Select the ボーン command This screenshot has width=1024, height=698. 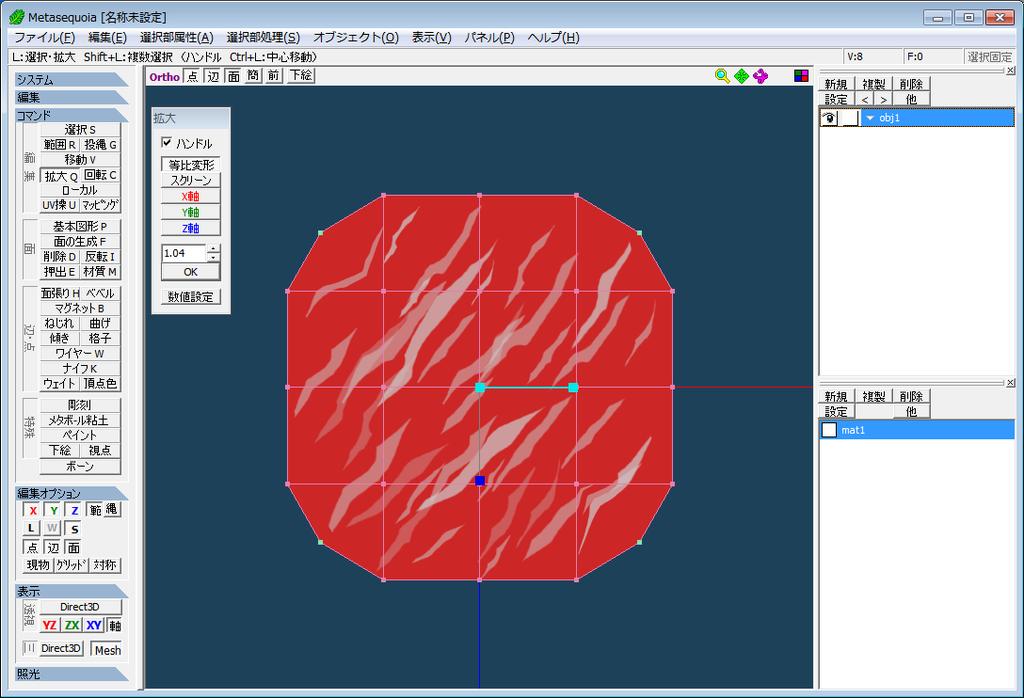pos(80,466)
